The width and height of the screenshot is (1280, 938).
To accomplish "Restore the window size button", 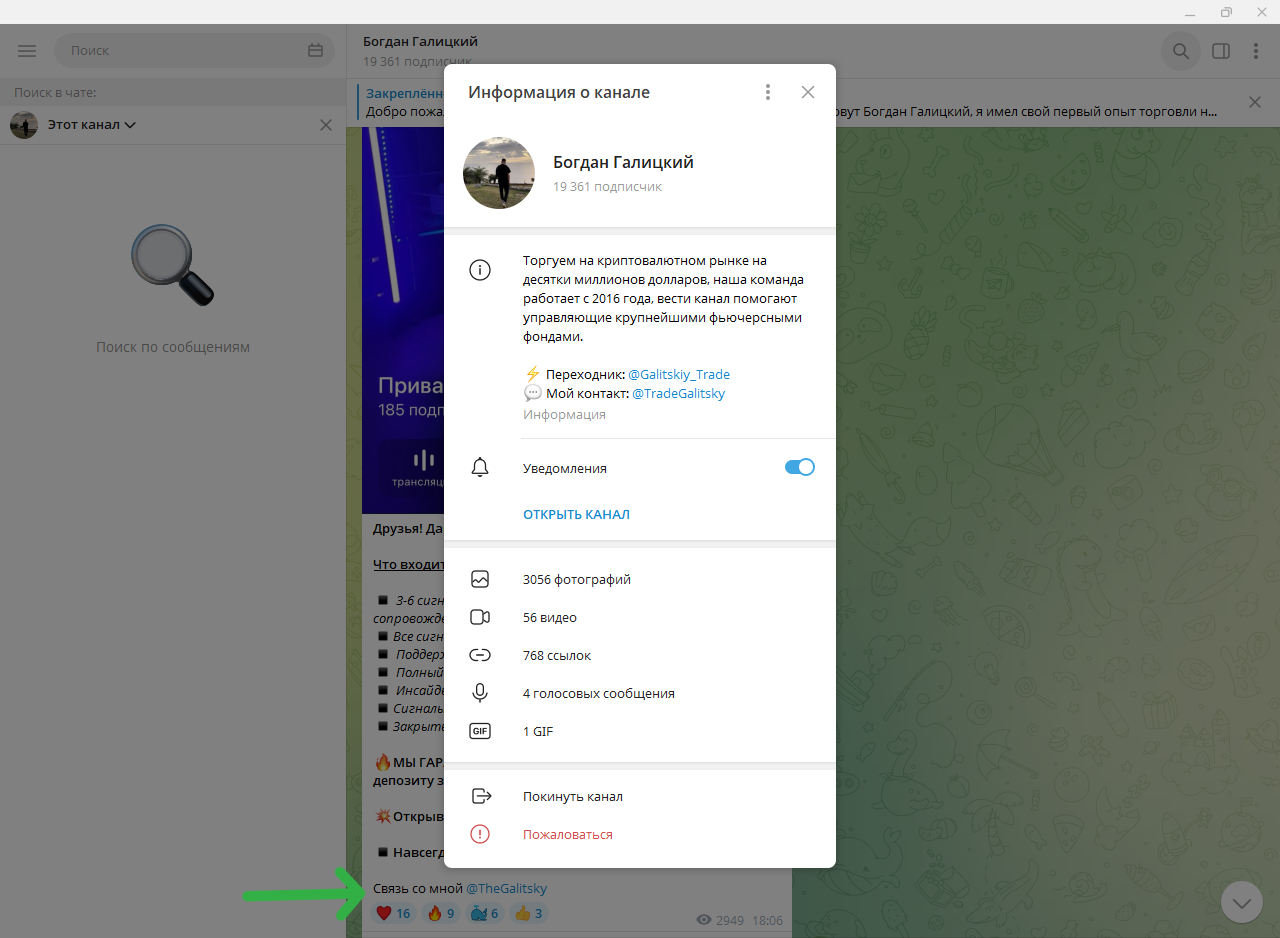I will pos(1226,12).
